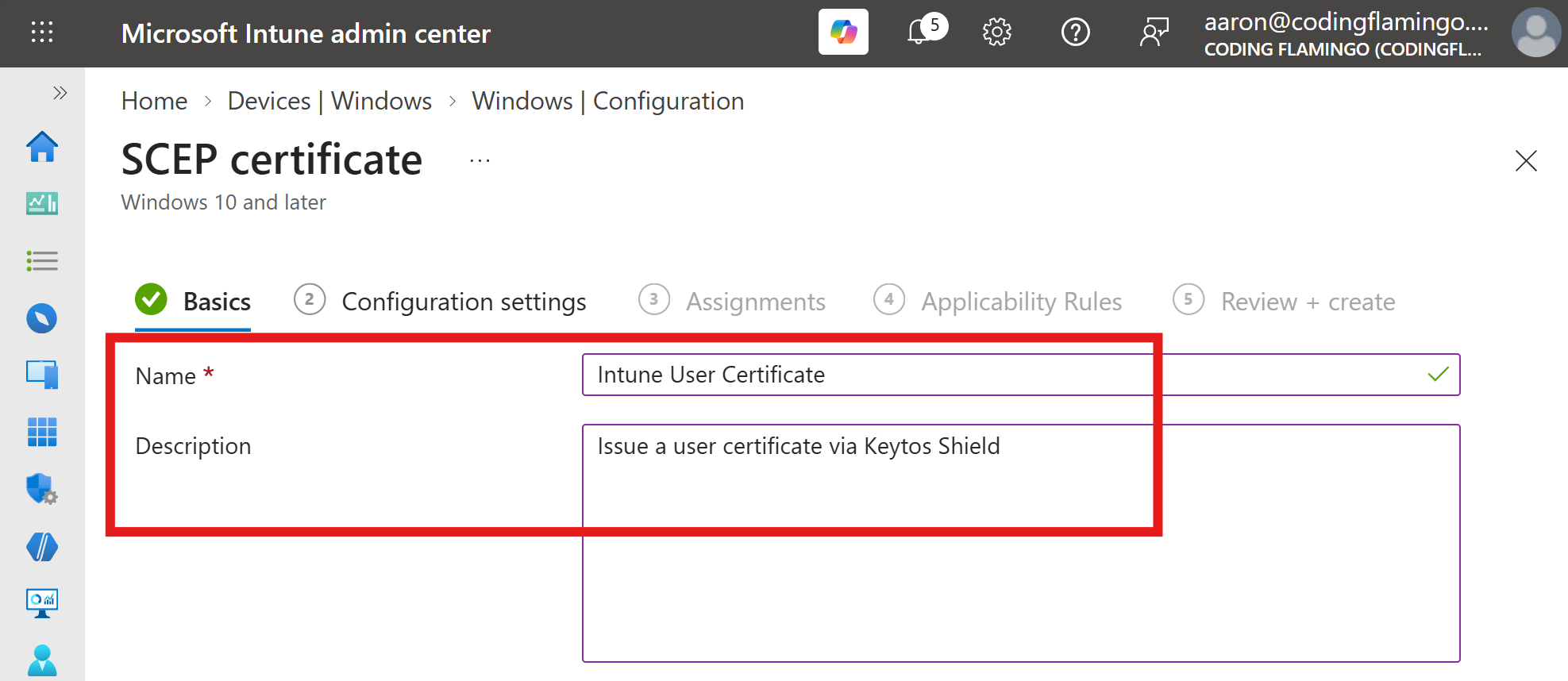Viewport: 1568px width, 681px height.
Task: Open the feedback icon
Action: (x=1154, y=33)
